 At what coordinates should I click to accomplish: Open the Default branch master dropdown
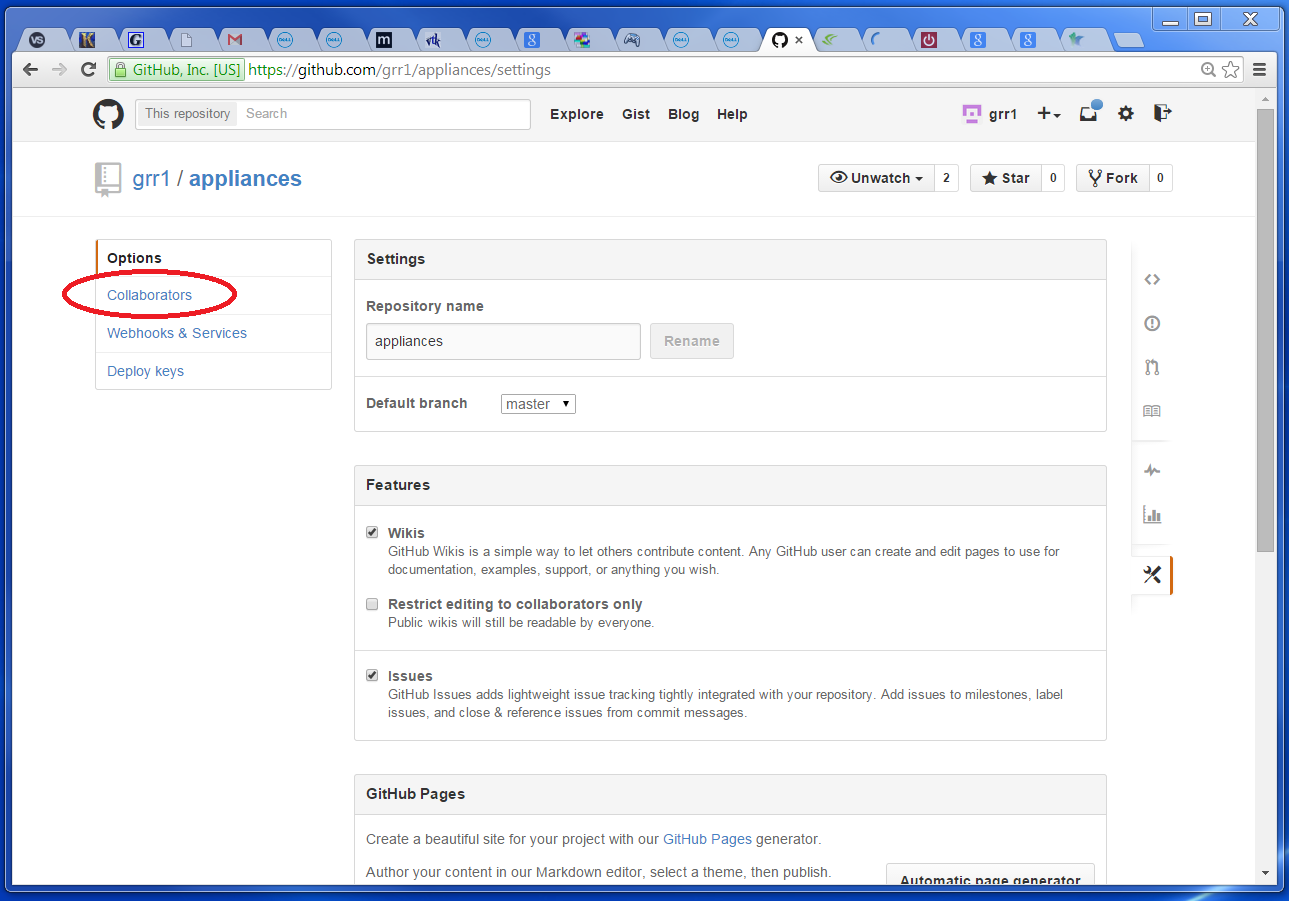click(538, 404)
